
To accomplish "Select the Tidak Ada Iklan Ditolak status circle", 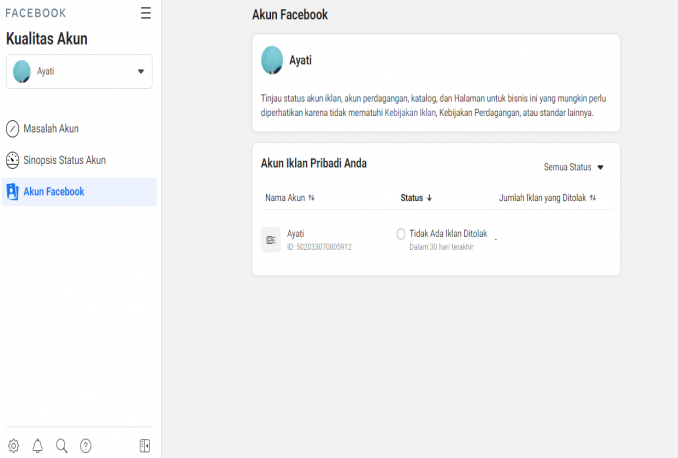I will pos(401,234).
